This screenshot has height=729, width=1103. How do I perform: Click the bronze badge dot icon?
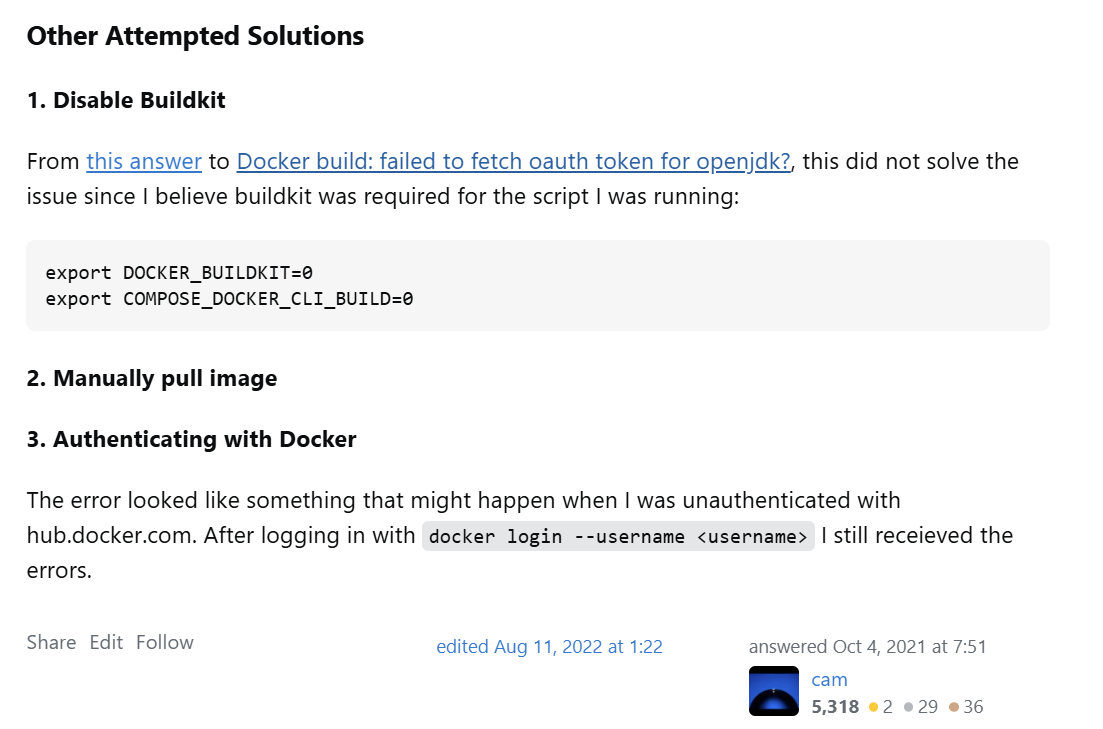click(x=954, y=706)
